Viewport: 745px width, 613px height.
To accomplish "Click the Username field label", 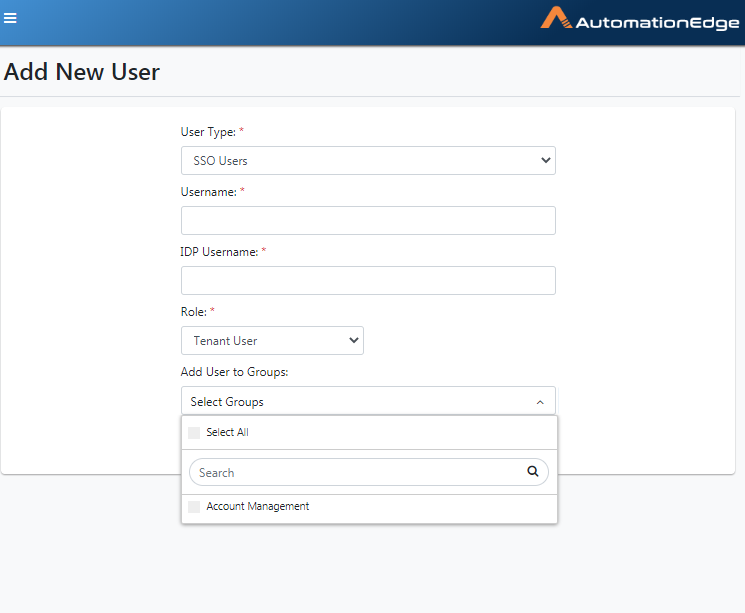I will tap(209, 192).
